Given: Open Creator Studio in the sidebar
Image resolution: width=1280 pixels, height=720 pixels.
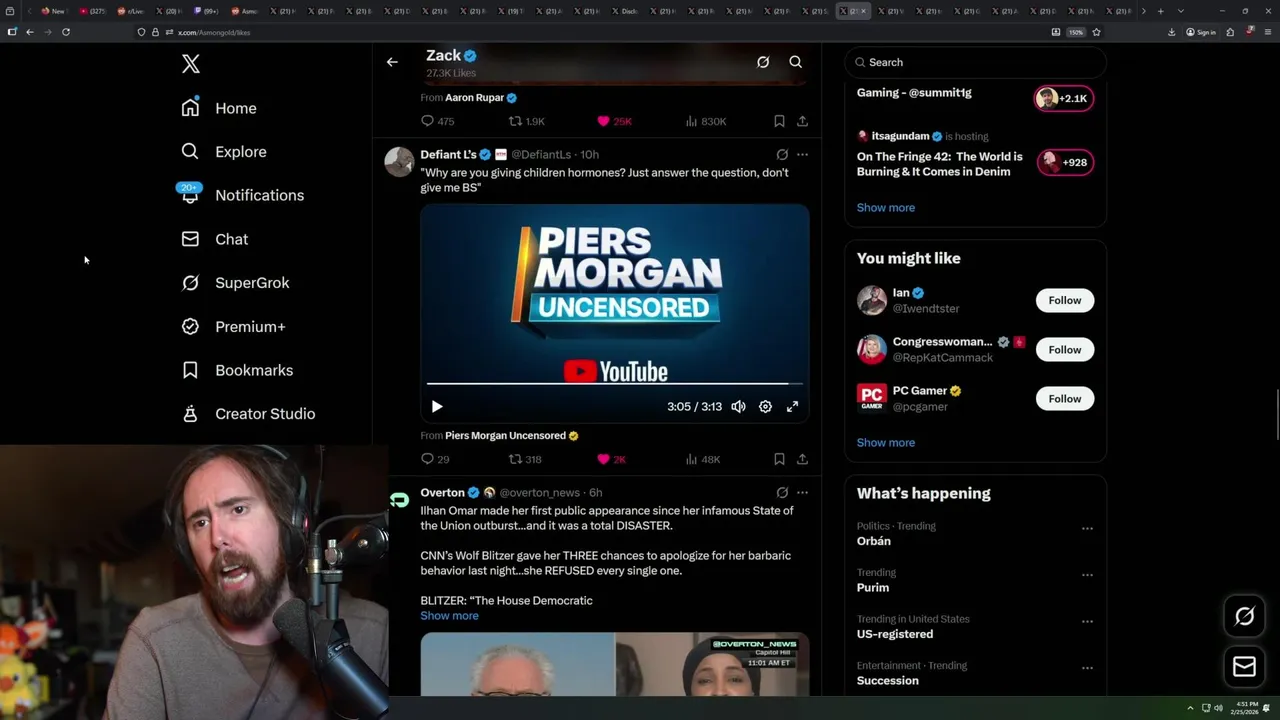Looking at the screenshot, I should 248,414.
